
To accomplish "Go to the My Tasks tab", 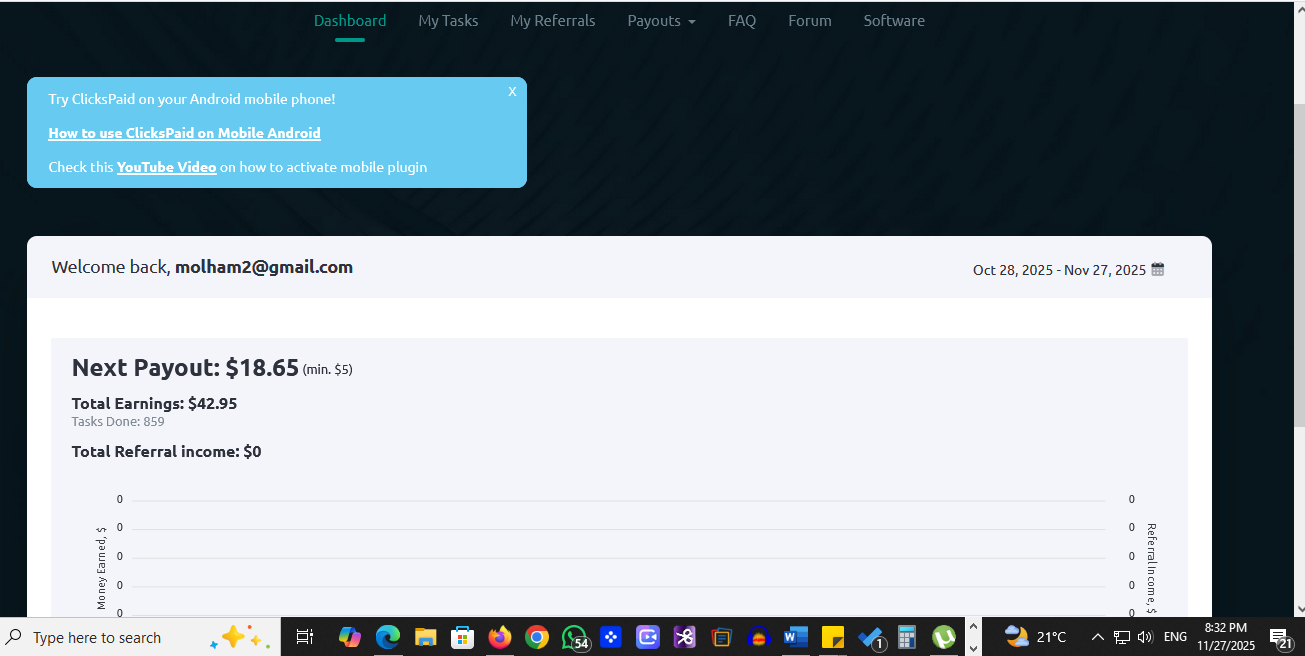I will pos(448,21).
